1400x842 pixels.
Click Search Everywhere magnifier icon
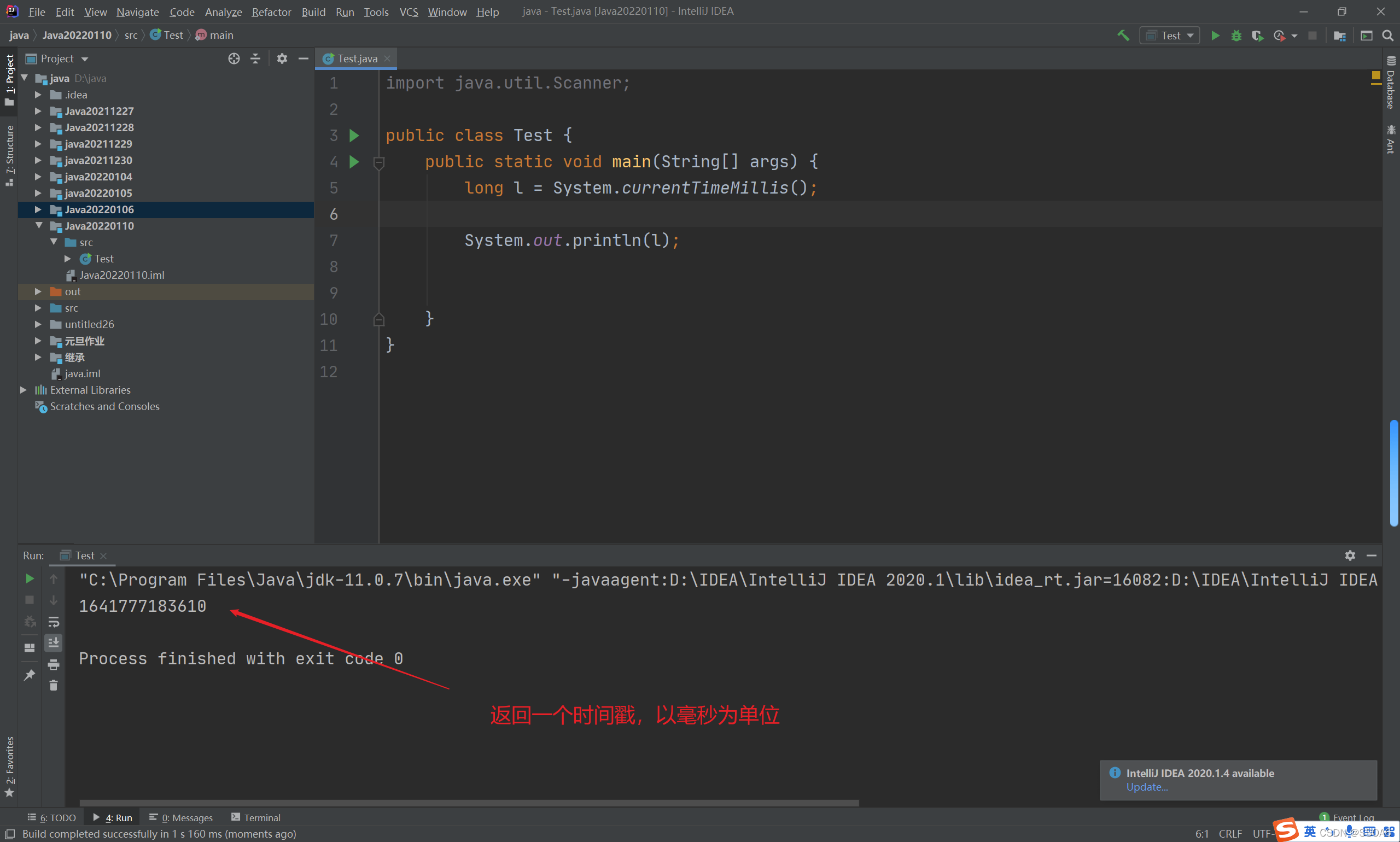coord(1387,35)
